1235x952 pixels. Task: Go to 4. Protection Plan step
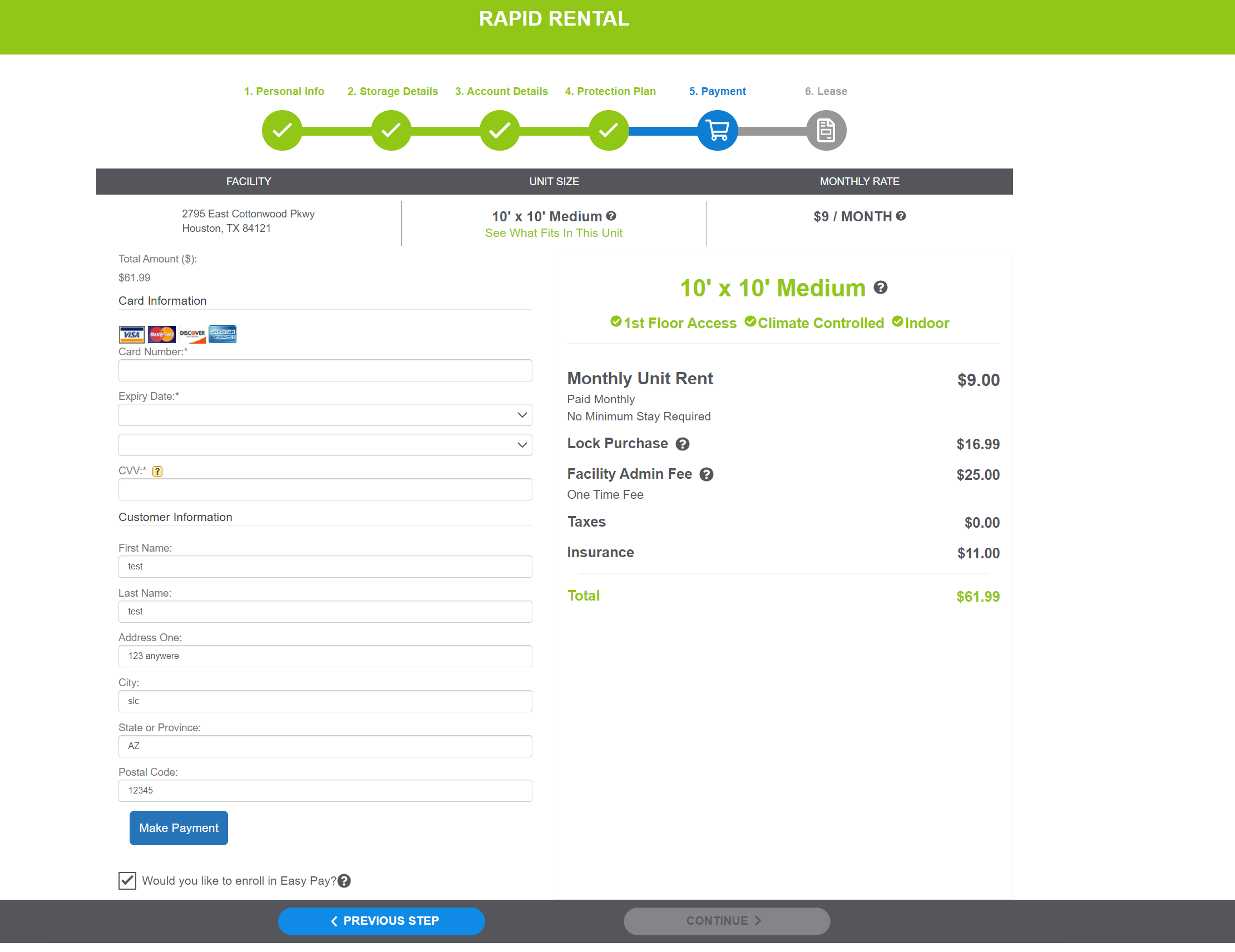pos(610,92)
